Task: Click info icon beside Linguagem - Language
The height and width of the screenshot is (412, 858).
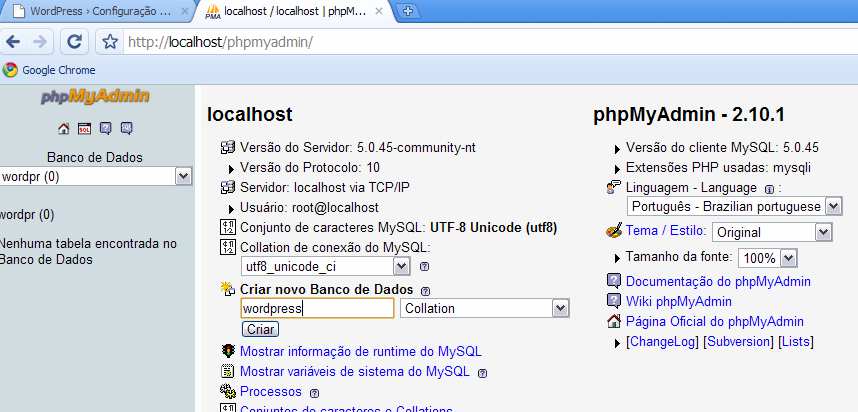Action: pos(769,189)
